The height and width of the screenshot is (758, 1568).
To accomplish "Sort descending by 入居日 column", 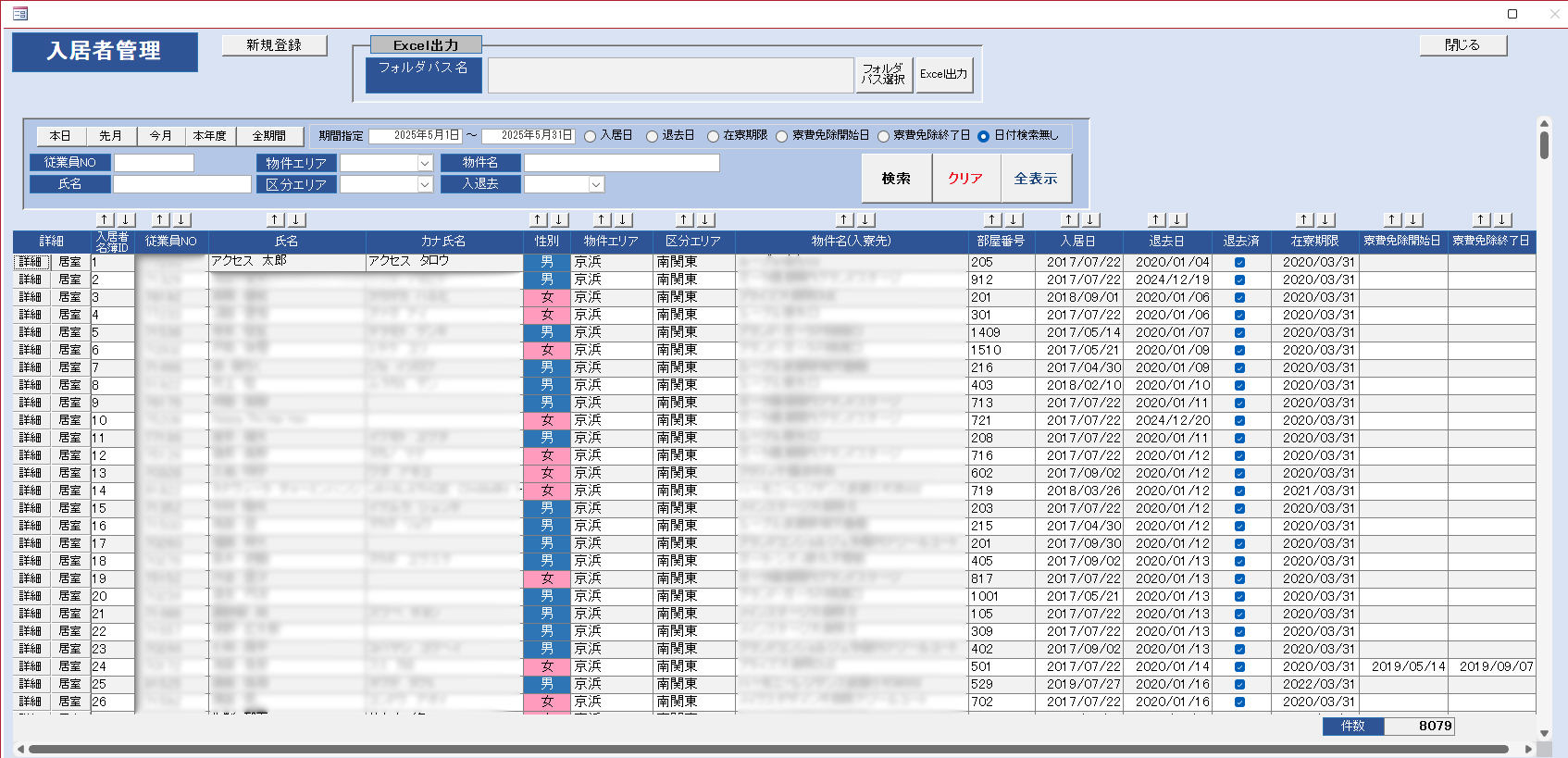I will pyautogui.click(x=1091, y=219).
